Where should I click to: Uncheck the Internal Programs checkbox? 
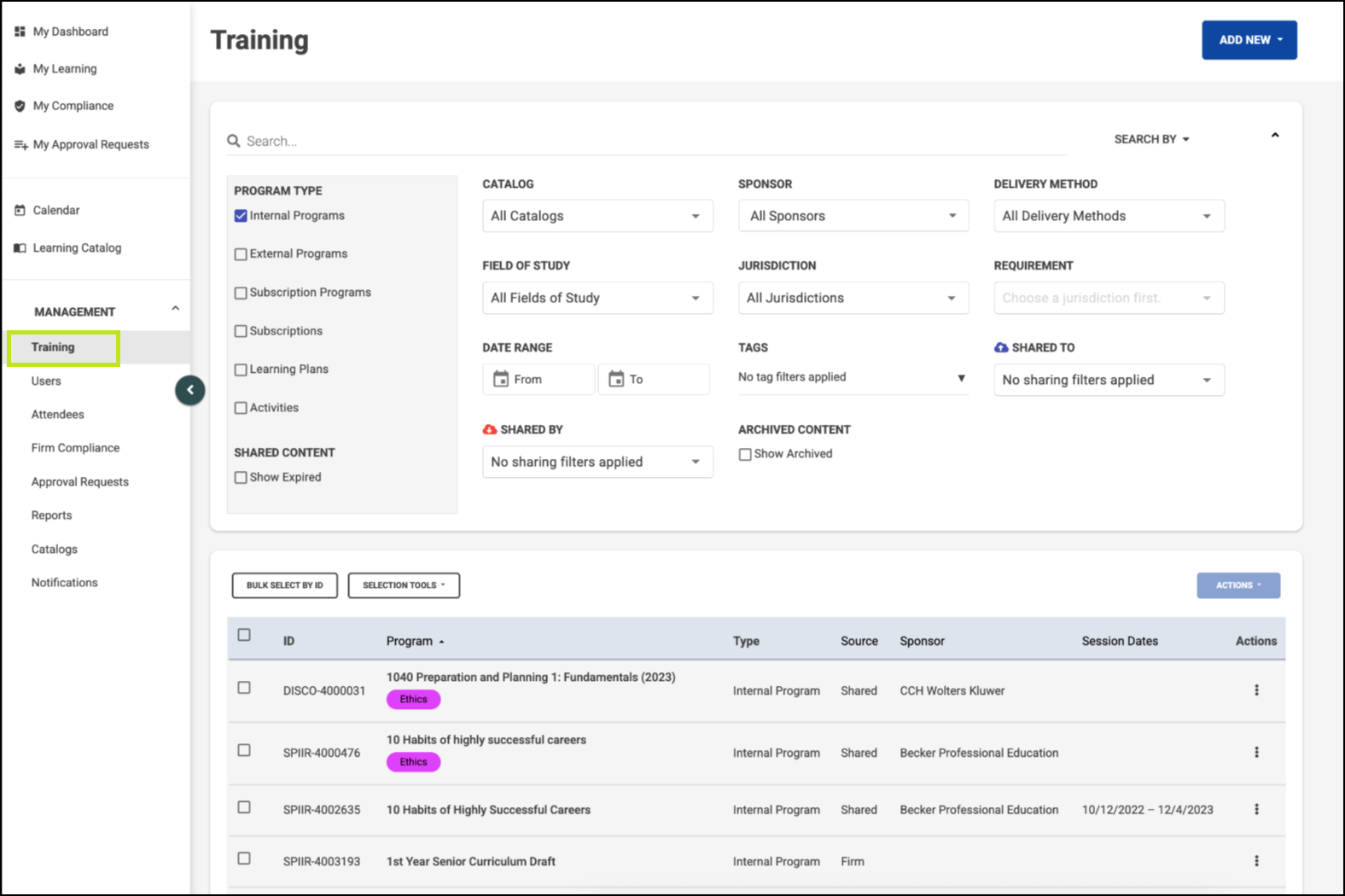(x=241, y=216)
